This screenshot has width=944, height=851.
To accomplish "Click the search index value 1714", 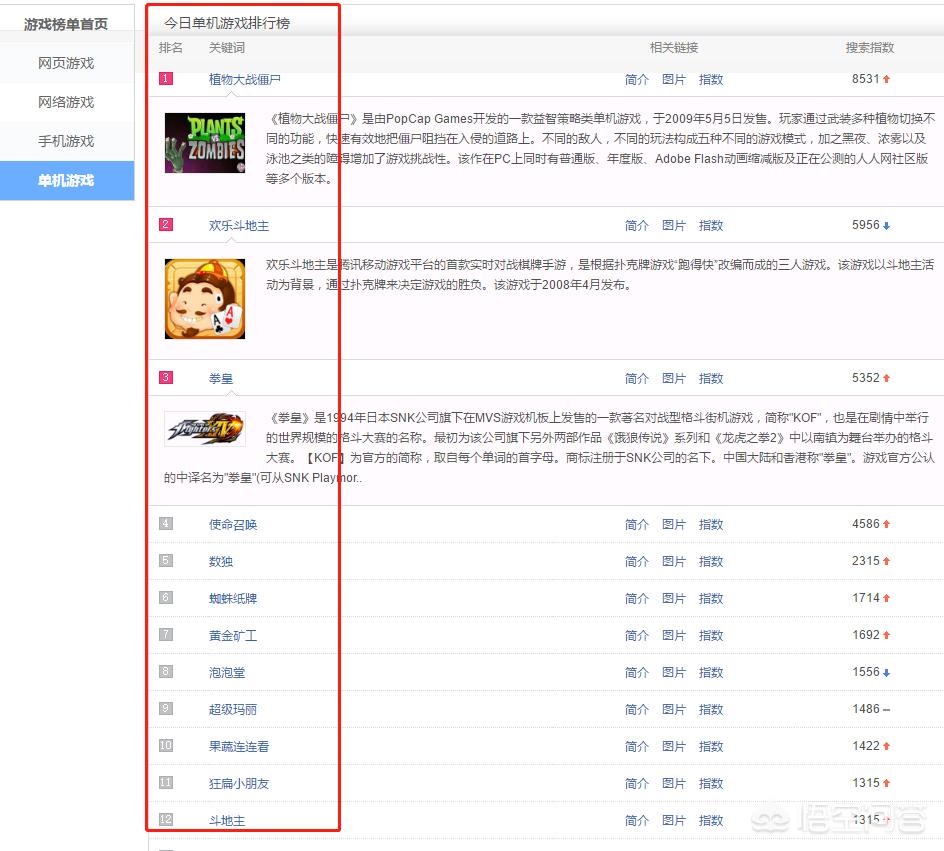I will (866, 598).
